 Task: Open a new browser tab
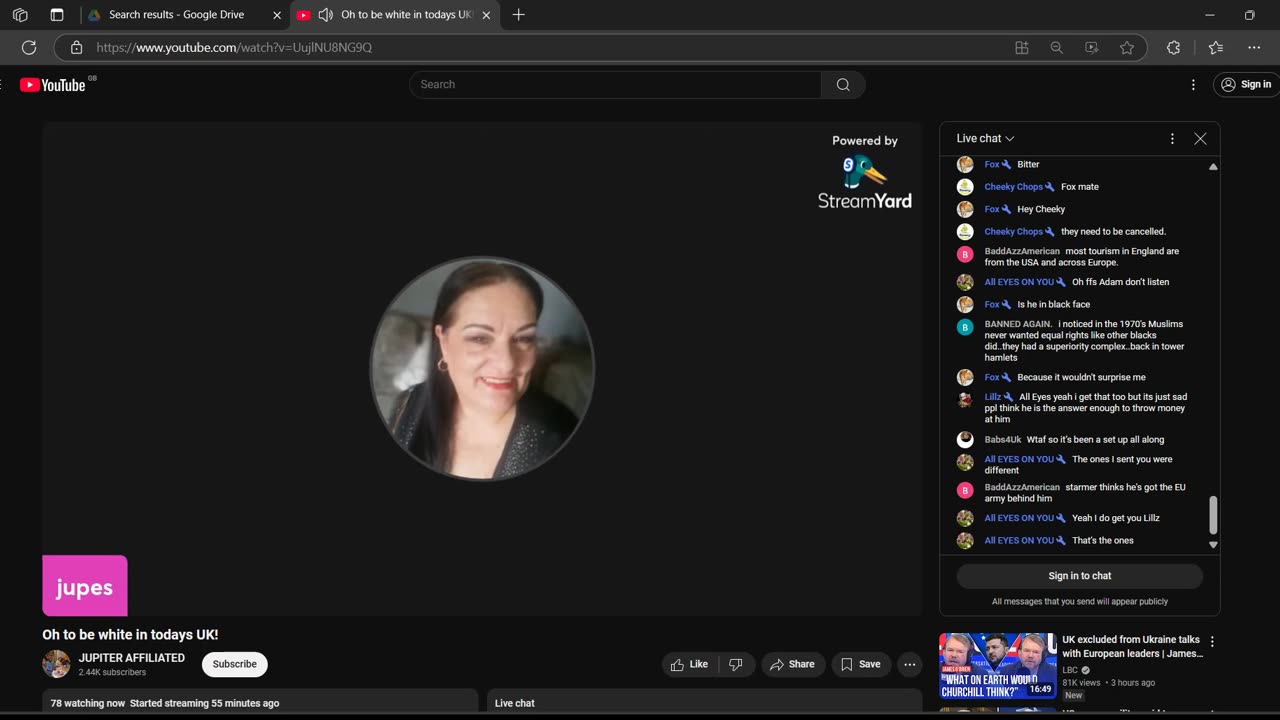coord(518,15)
